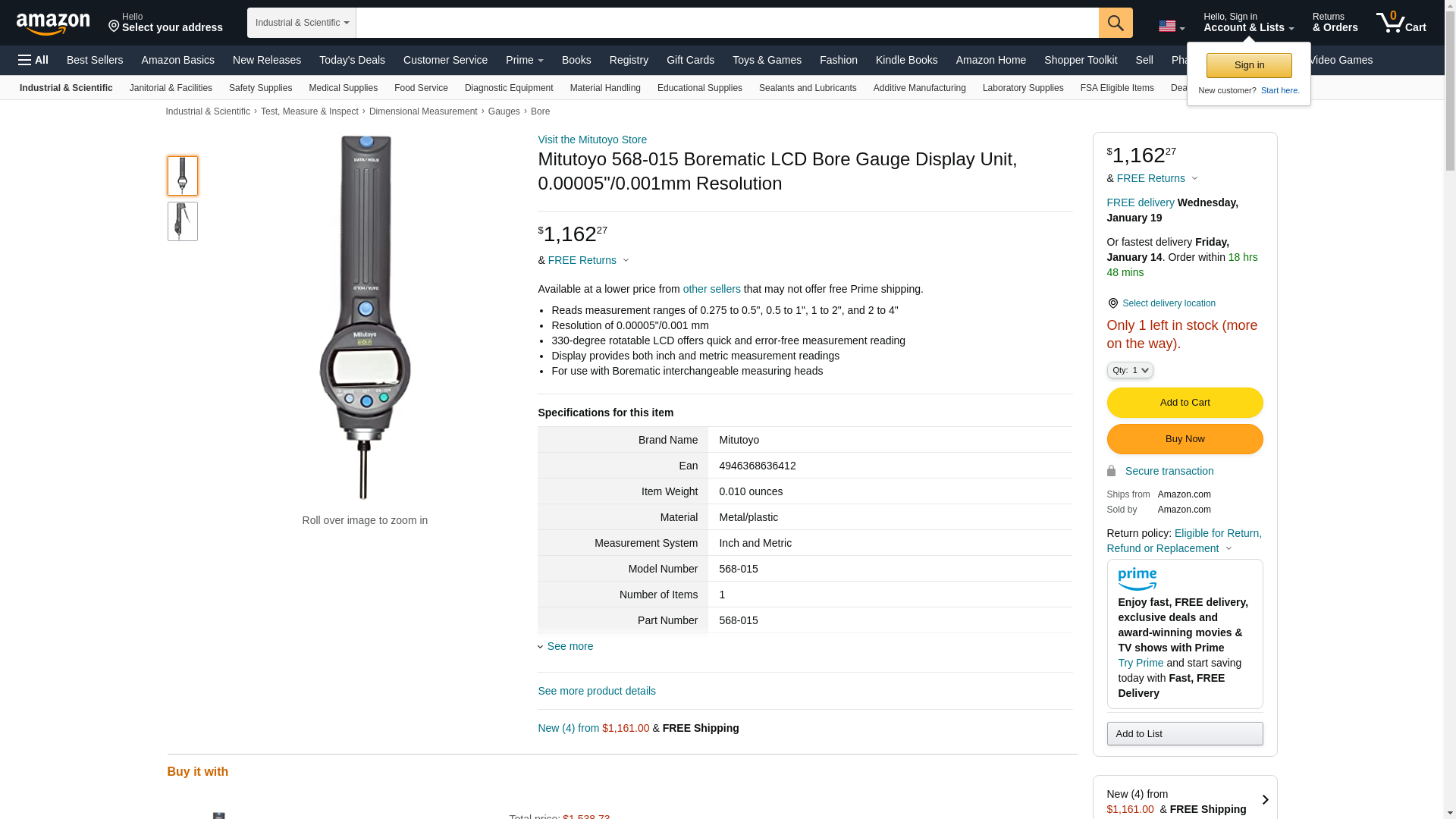This screenshot has height=819, width=1456.
Task: Click the Add to Cart button
Action: [x=1184, y=403]
